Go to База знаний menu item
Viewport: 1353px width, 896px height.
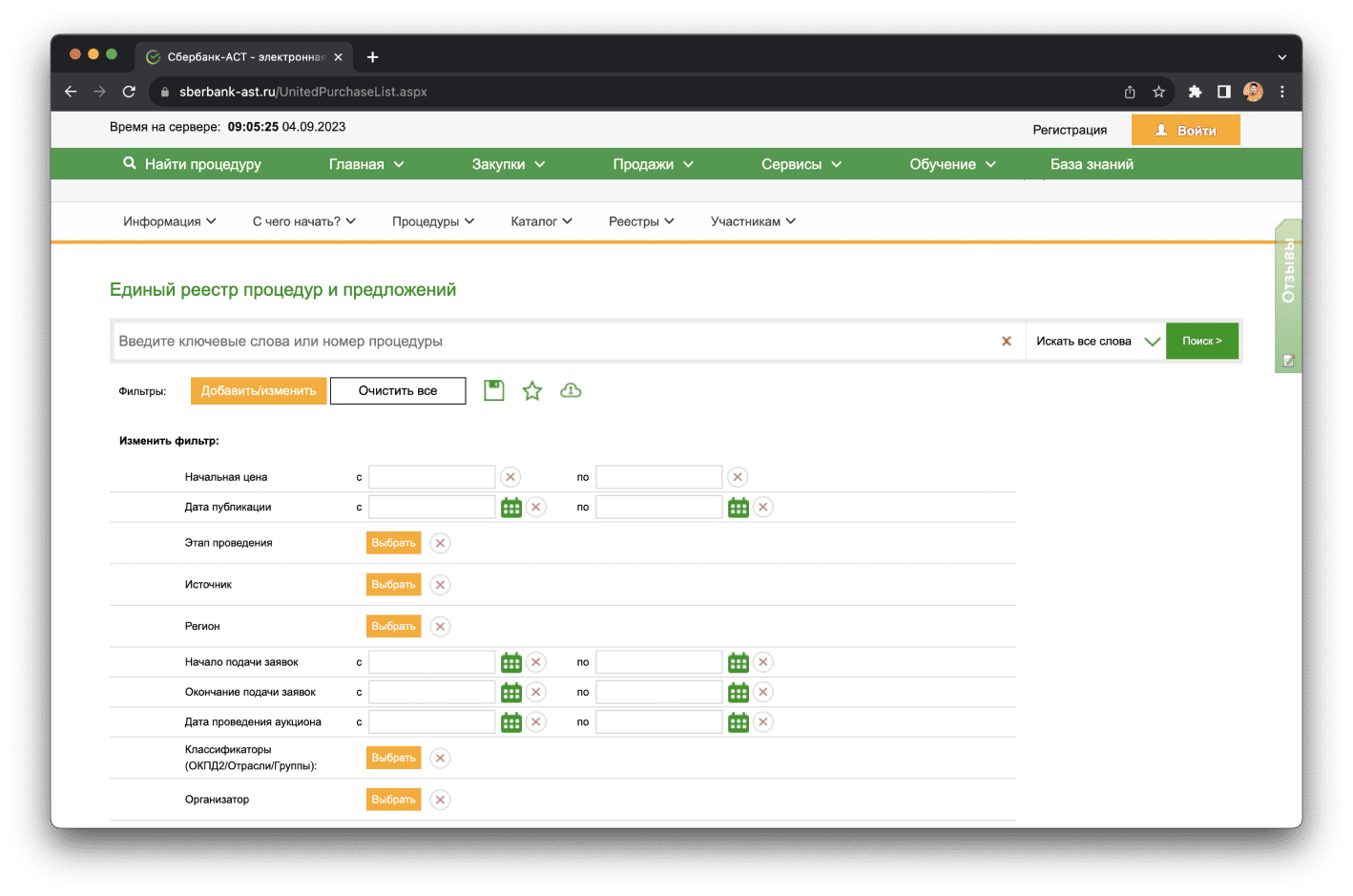pos(1092,164)
